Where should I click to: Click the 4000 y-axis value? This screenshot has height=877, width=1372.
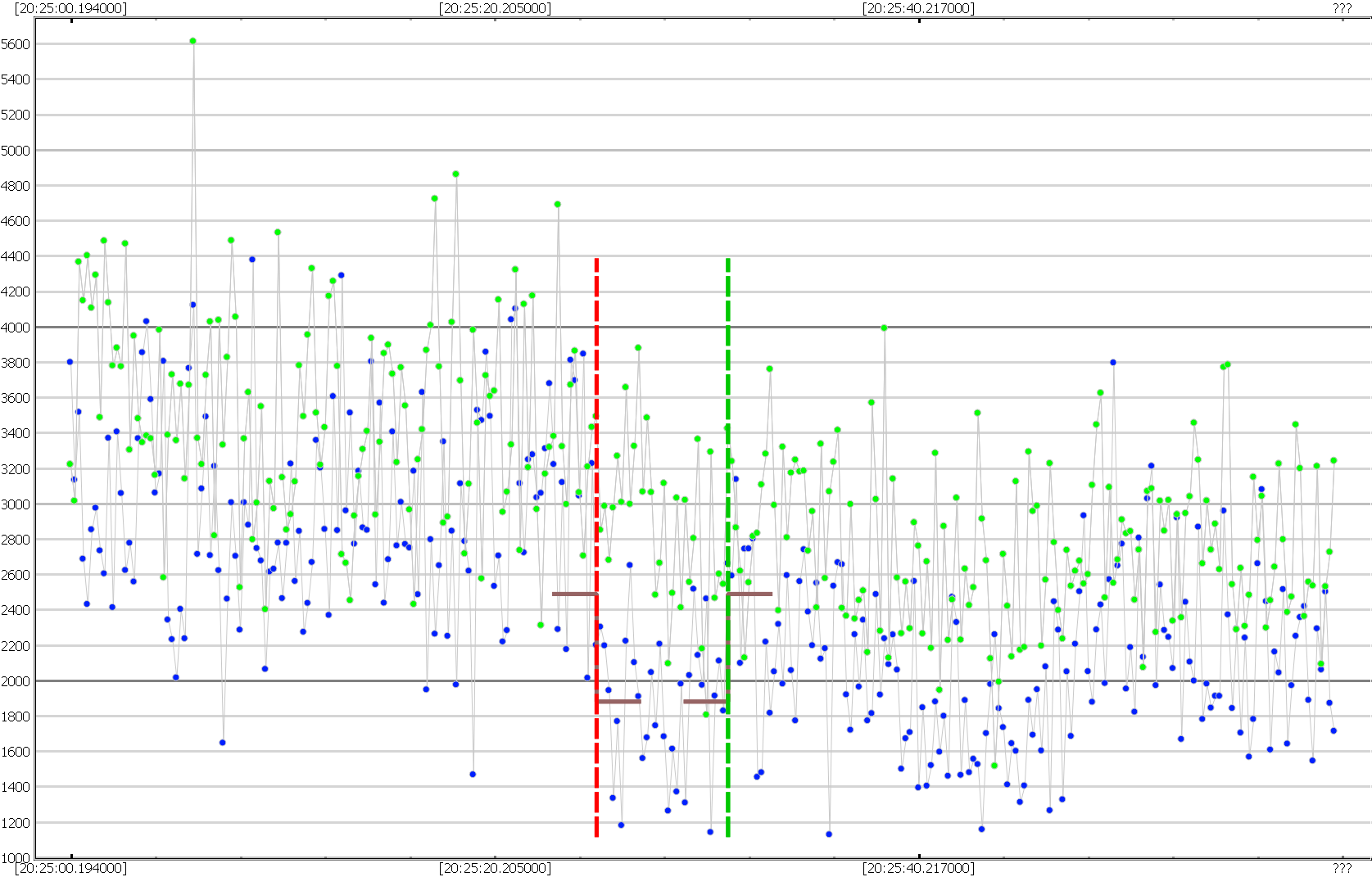16,328
